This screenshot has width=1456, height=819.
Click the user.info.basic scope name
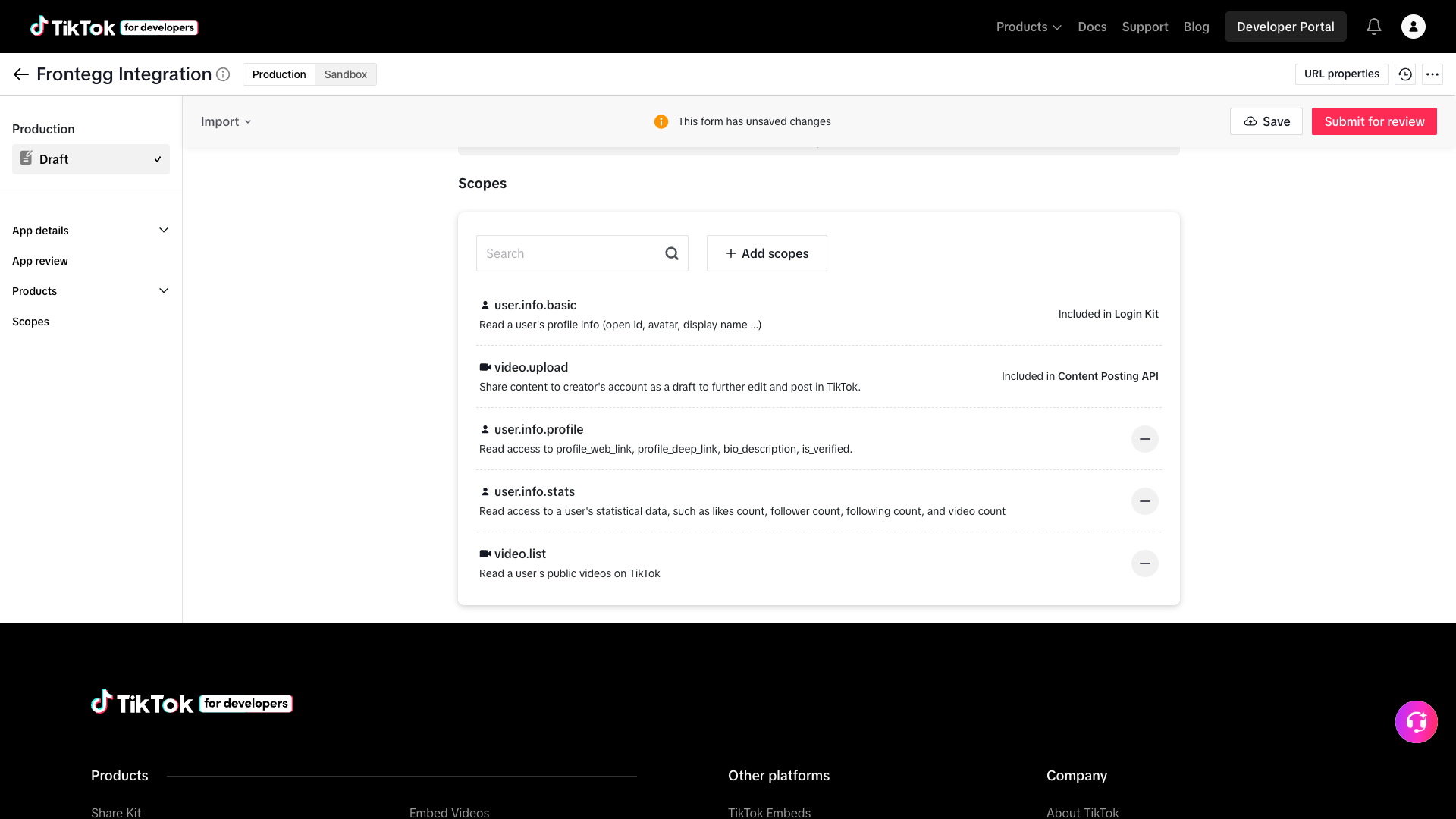[x=535, y=305]
